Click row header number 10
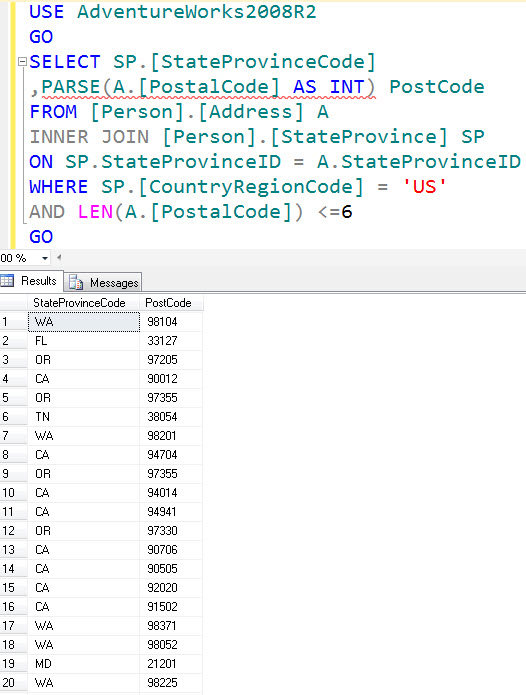 click(x=13, y=493)
